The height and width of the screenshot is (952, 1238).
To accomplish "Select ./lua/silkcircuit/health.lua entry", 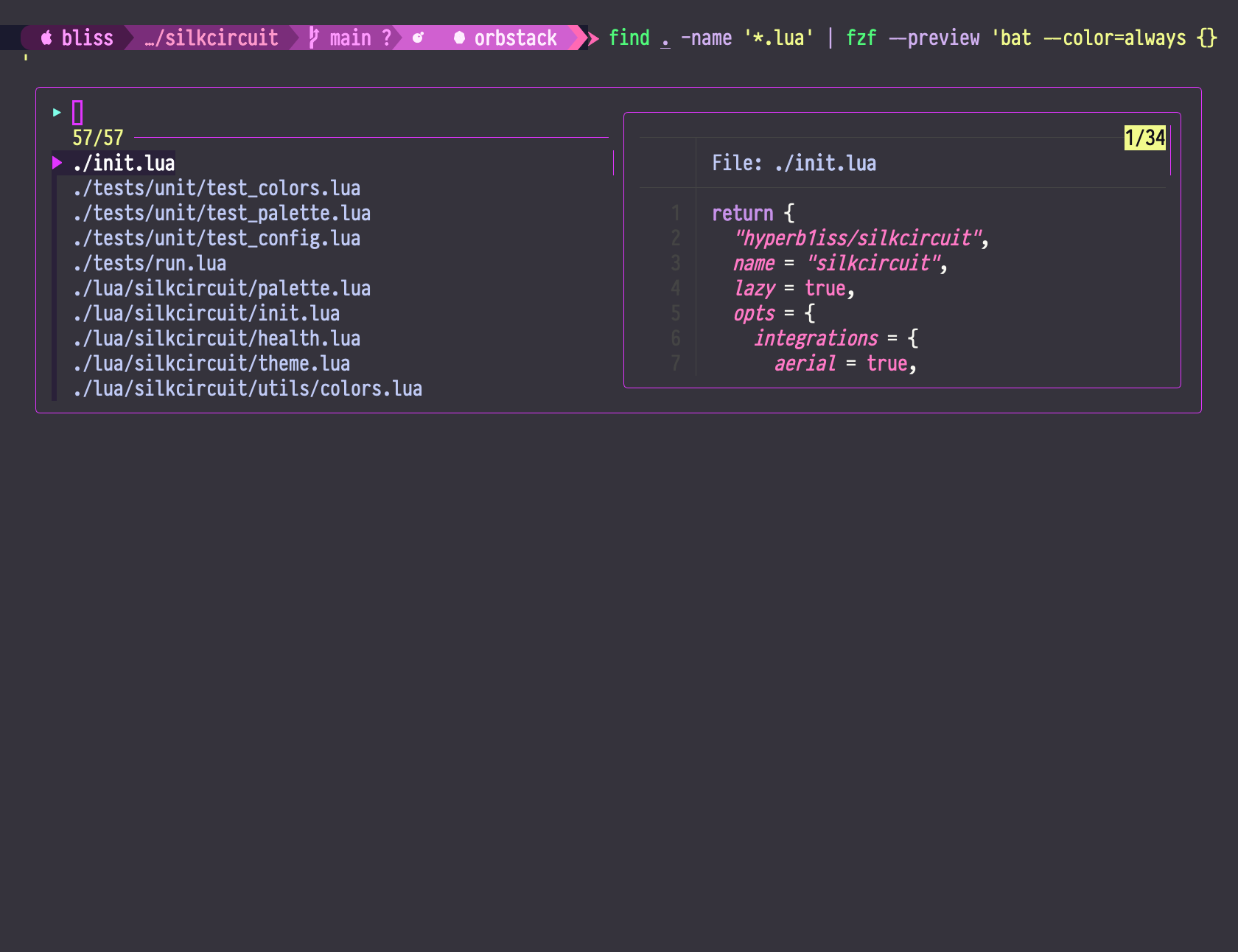I will tap(217, 338).
